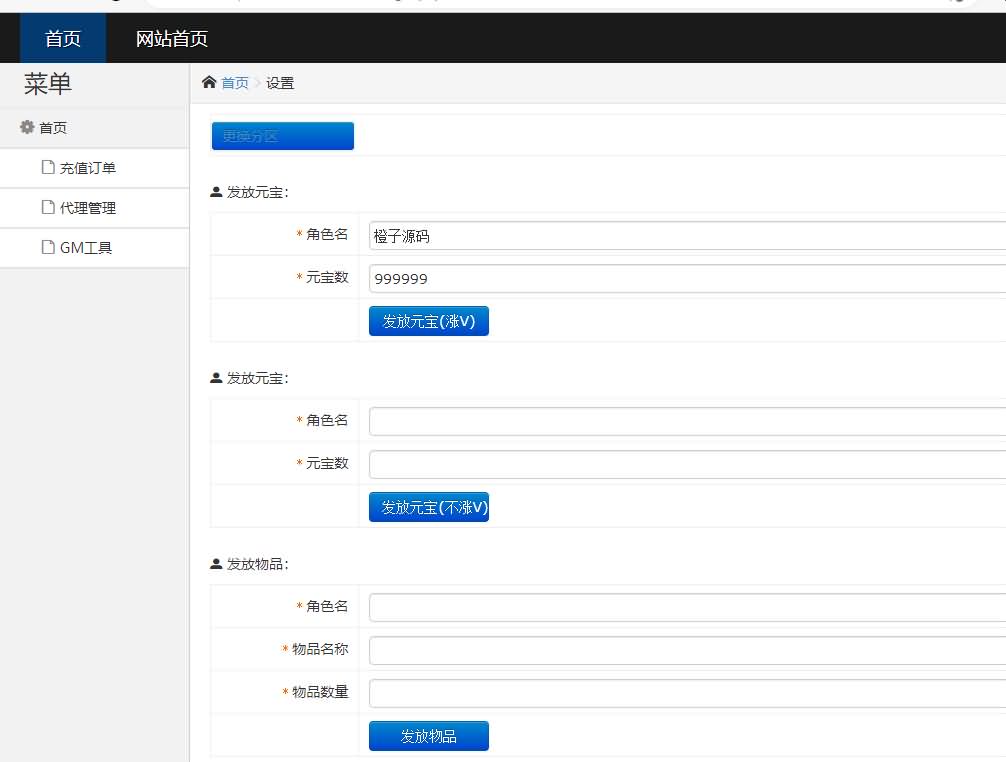Open GM工具 in the sidebar
Screen dimensions: 1006x762
pos(86,248)
